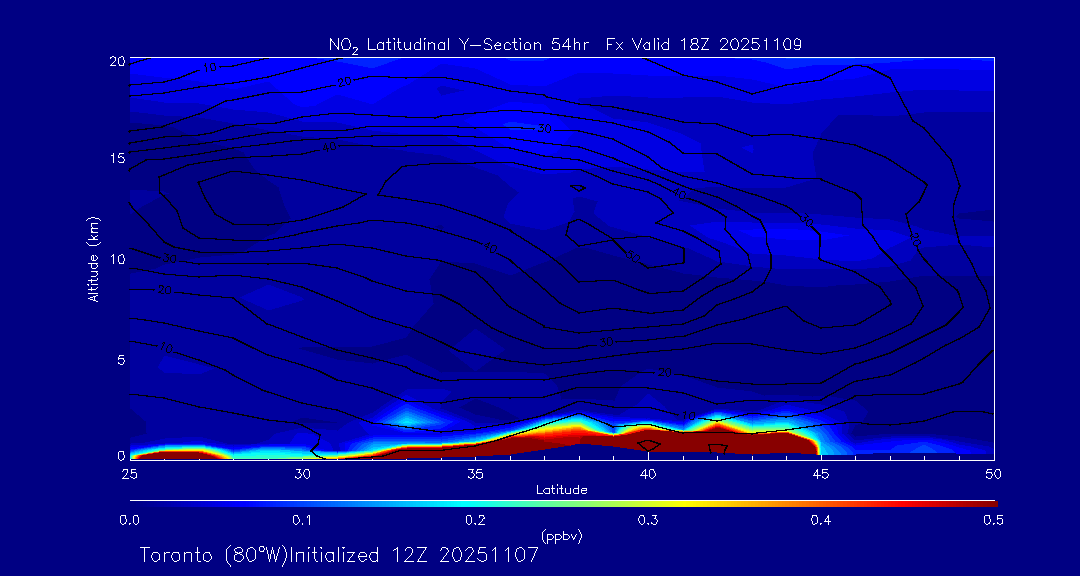Click the 0.0 color scale label
The height and width of the screenshot is (576, 1080).
[129, 520]
